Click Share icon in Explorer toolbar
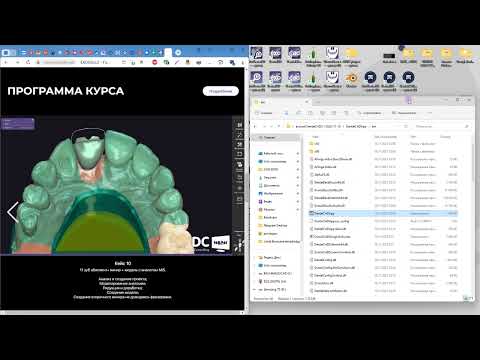 [x=334, y=113]
